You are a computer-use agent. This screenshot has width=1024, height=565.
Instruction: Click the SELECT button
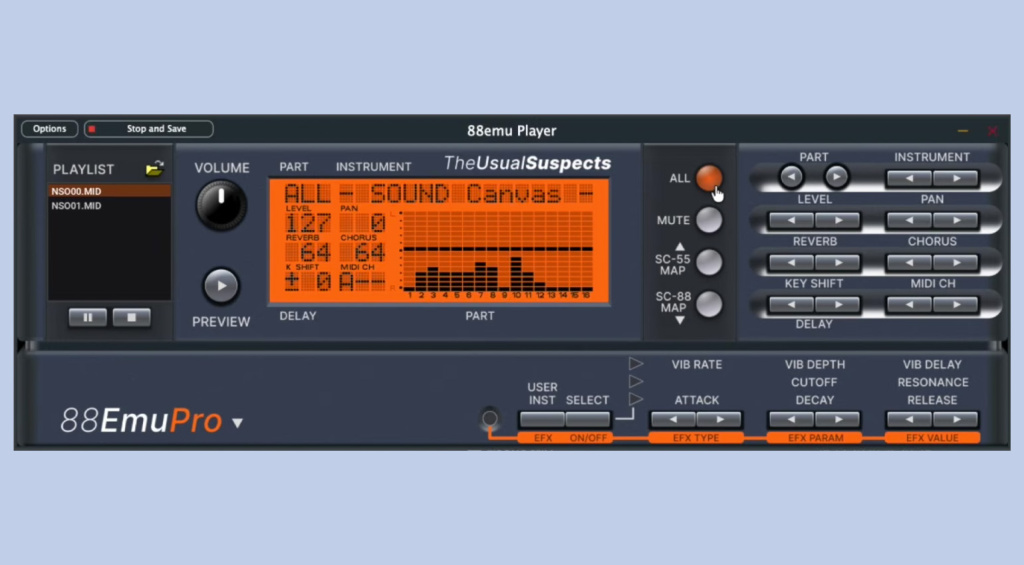(588, 419)
